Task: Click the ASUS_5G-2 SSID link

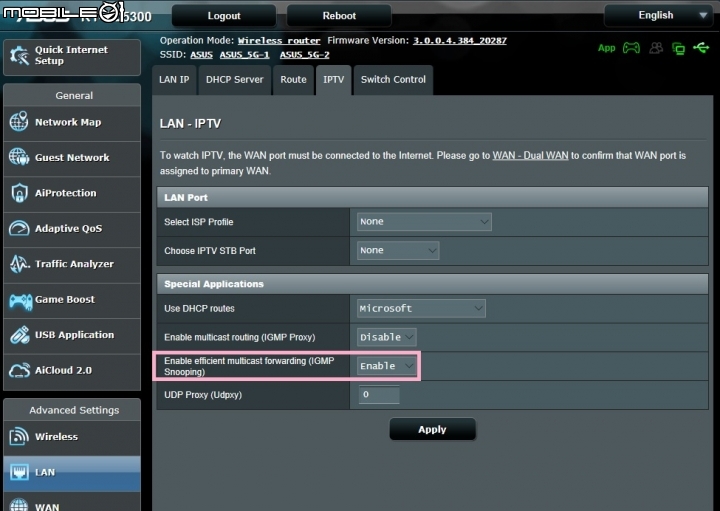Action: tap(304, 55)
